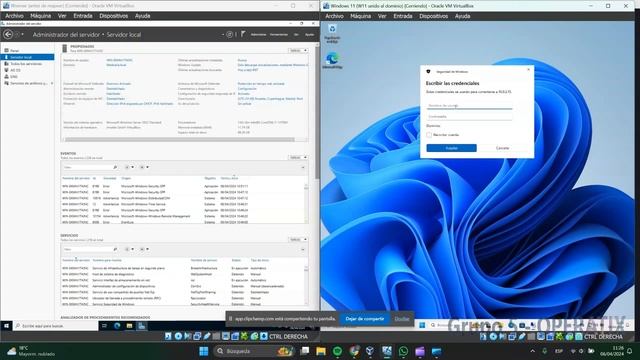This screenshot has width=640, height=360.
Task: Launch Edge from server VM taskbar
Action: click(117, 326)
